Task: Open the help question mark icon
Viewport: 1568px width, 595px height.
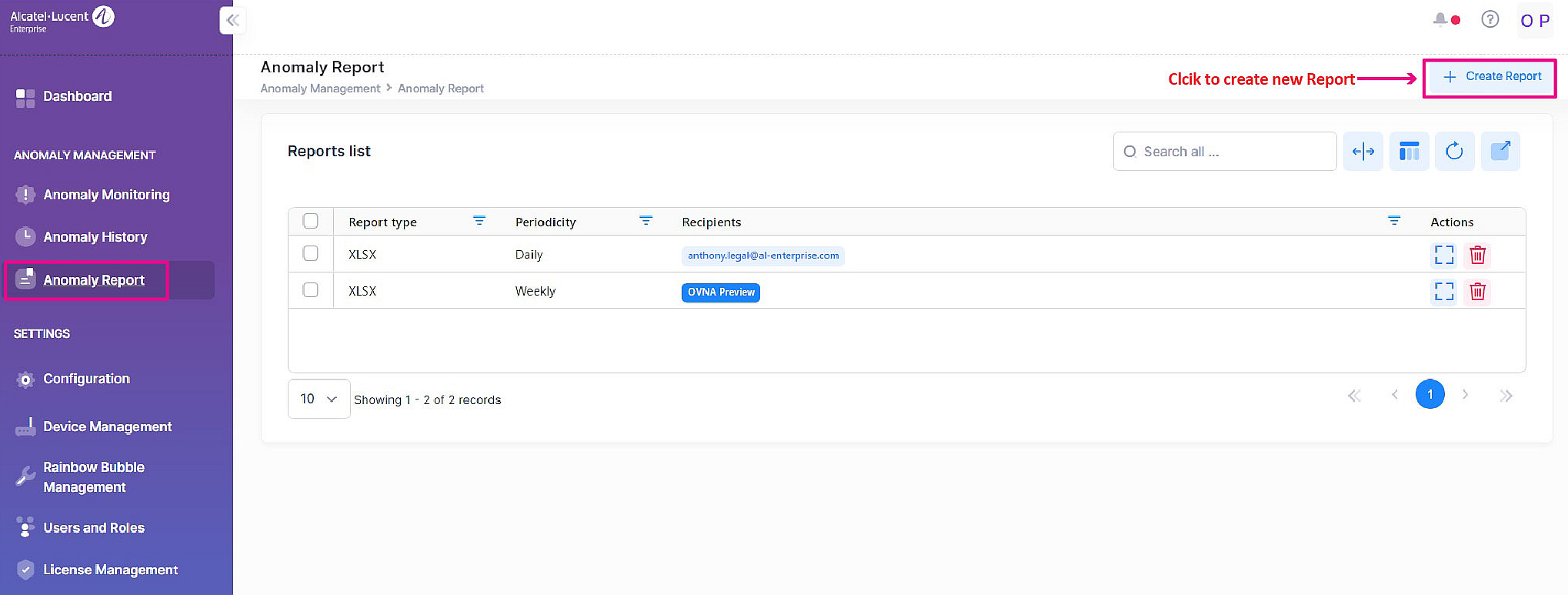Action: coord(1490,20)
